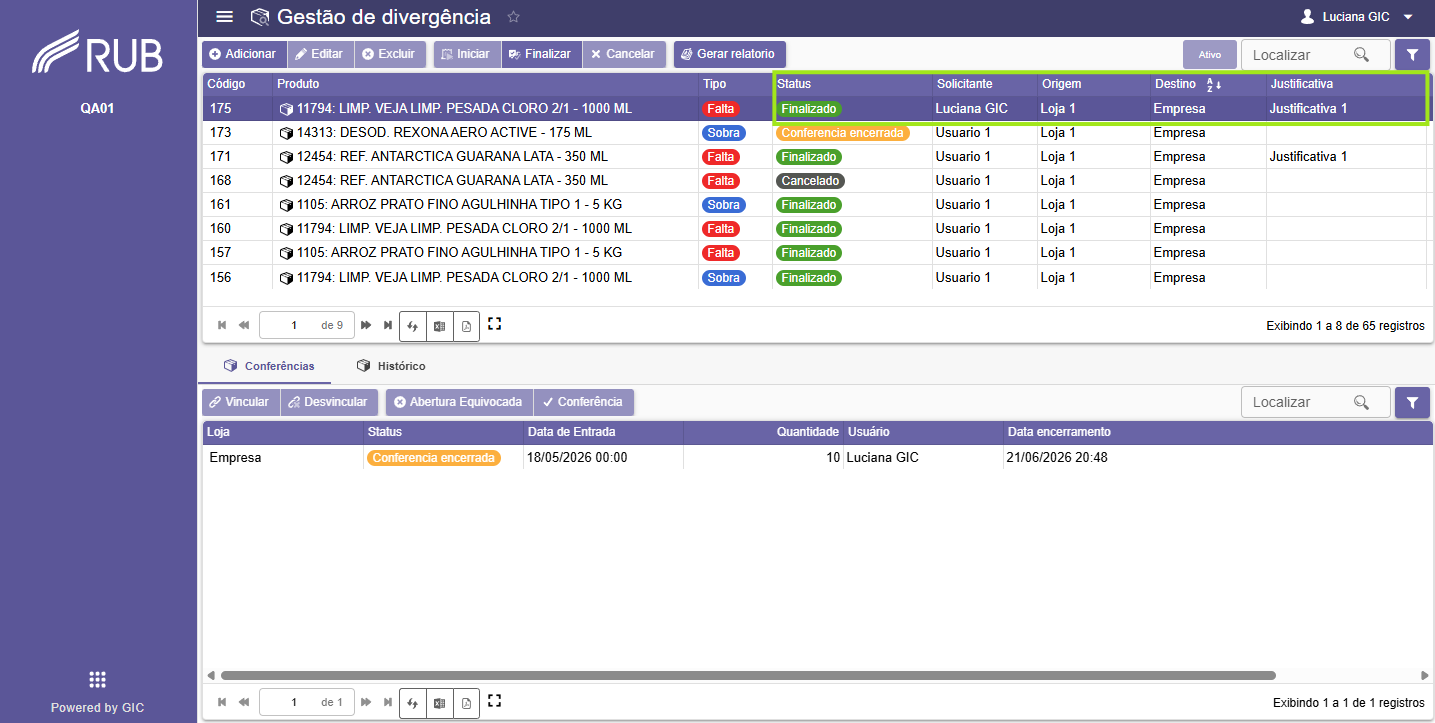Focus the Localizar field above the Conferências grid

pos(1315,402)
